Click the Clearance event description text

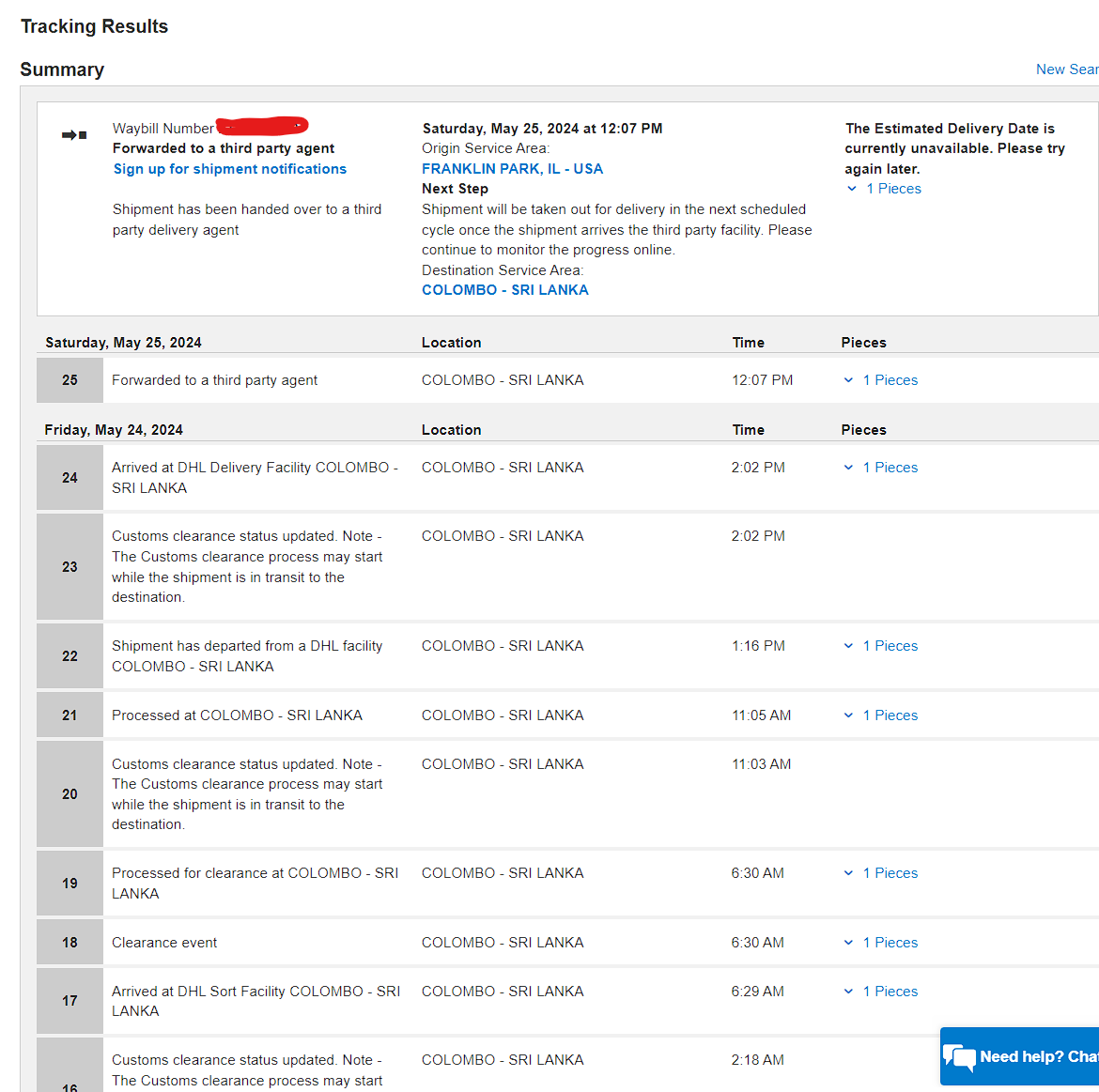pos(164,943)
